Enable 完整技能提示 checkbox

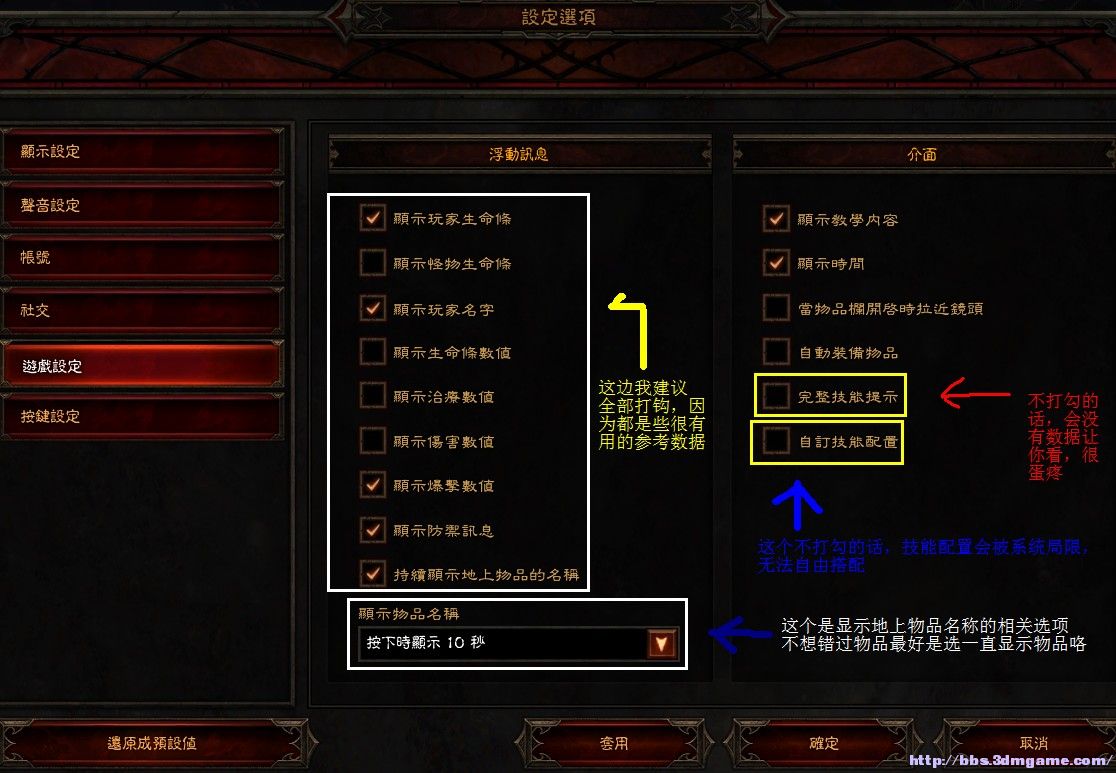point(777,396)
